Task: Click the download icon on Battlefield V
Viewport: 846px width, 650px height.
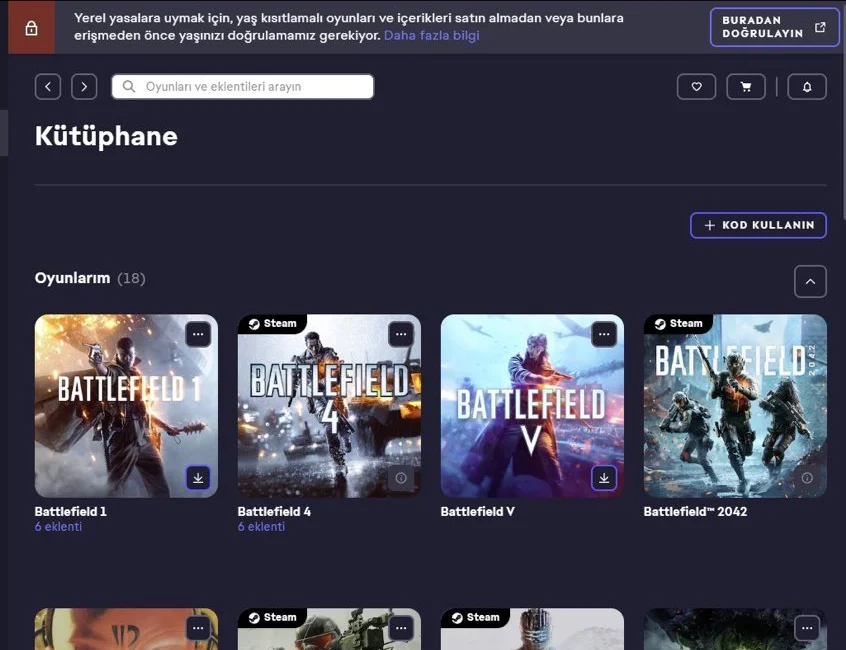Action: click(x=604, y=478)
